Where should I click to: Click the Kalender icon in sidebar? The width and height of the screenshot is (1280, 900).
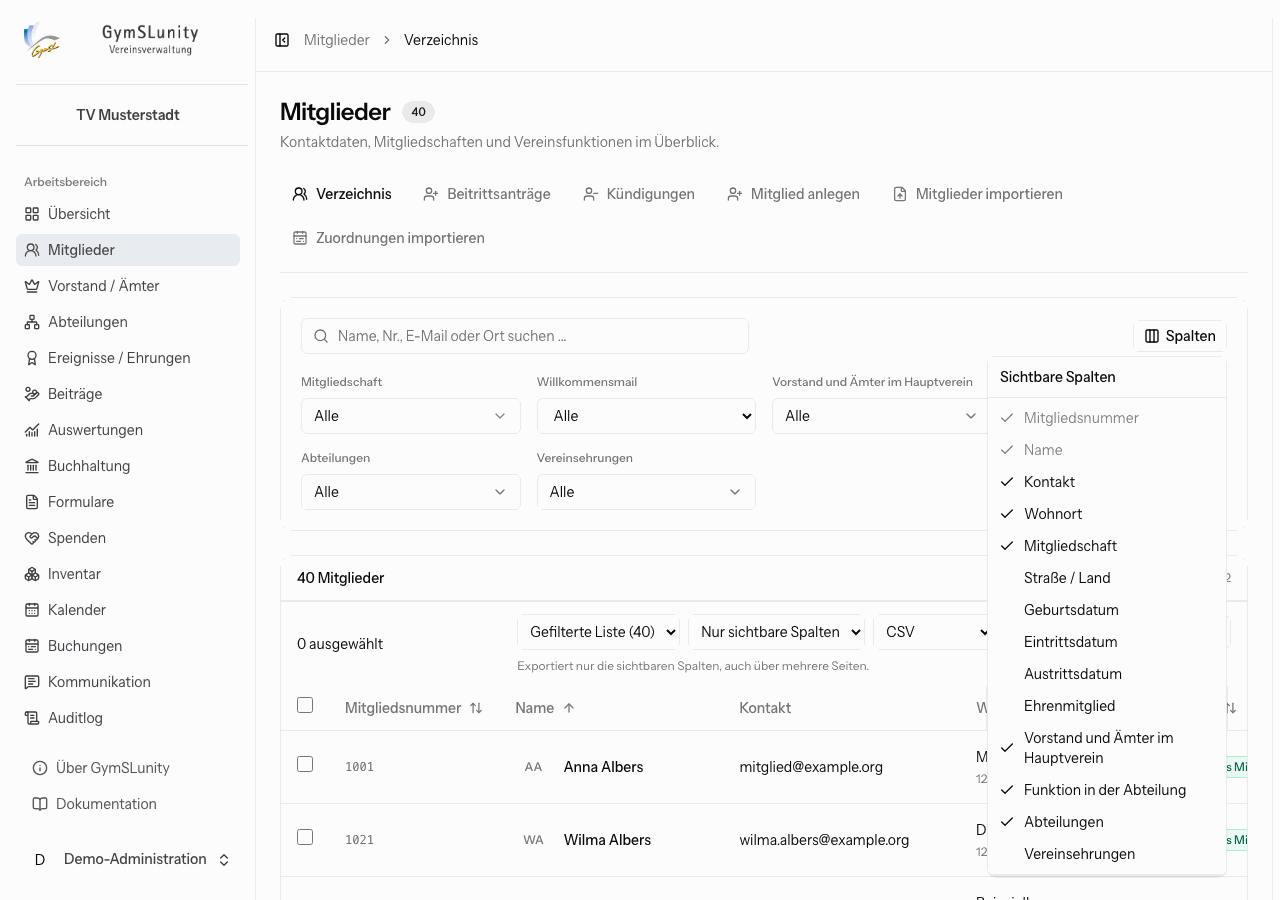pos(32,610)
